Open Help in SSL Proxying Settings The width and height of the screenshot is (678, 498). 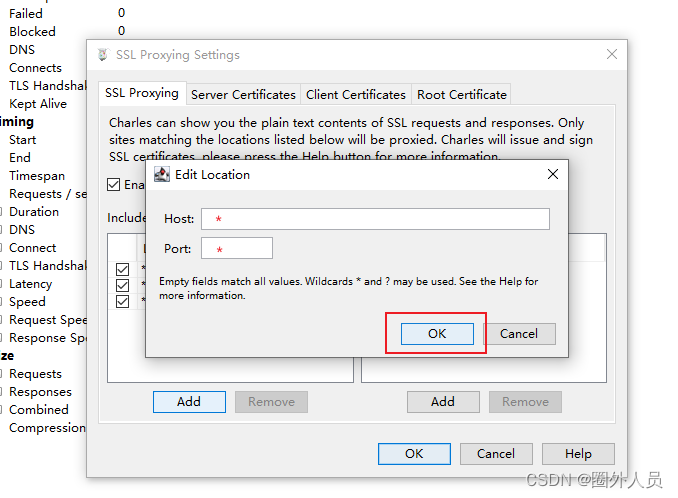tap(578, 454)
